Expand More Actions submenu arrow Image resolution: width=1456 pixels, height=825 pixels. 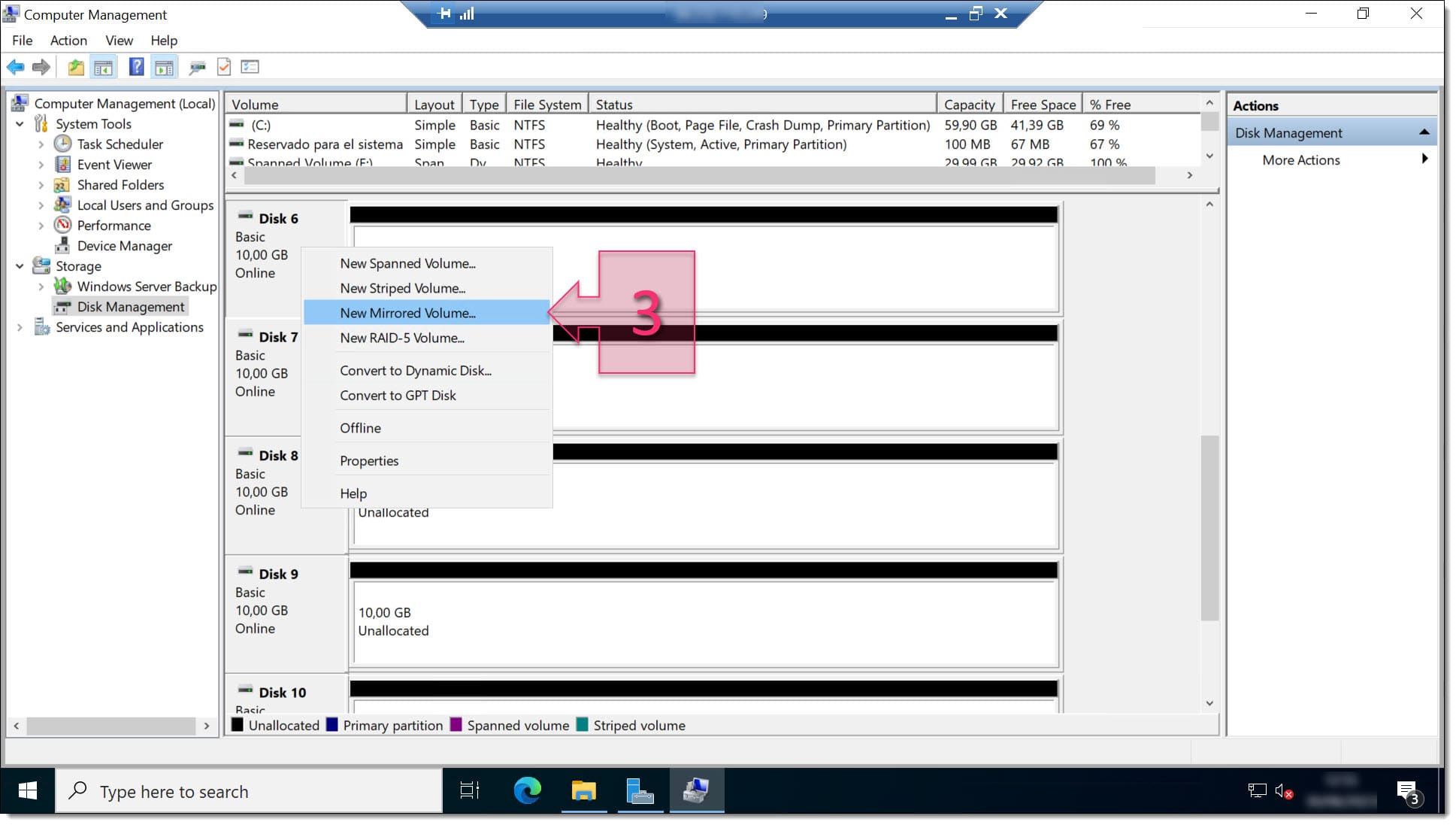[x=1424, y=159]
